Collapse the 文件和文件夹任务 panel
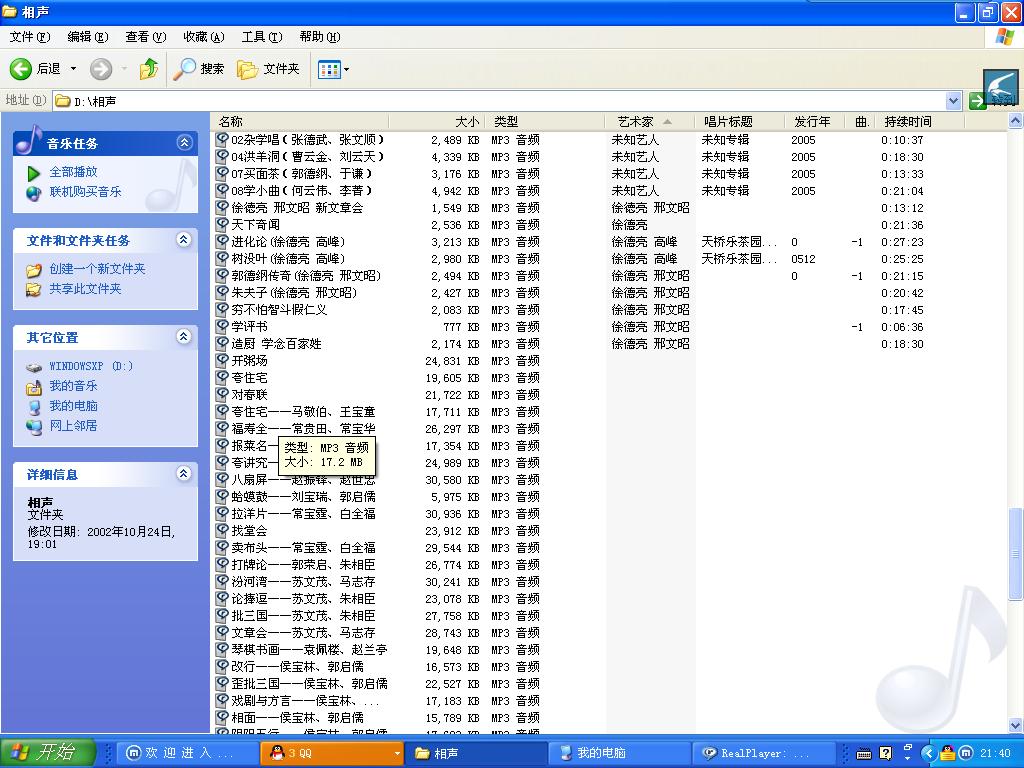 point(184,240)
